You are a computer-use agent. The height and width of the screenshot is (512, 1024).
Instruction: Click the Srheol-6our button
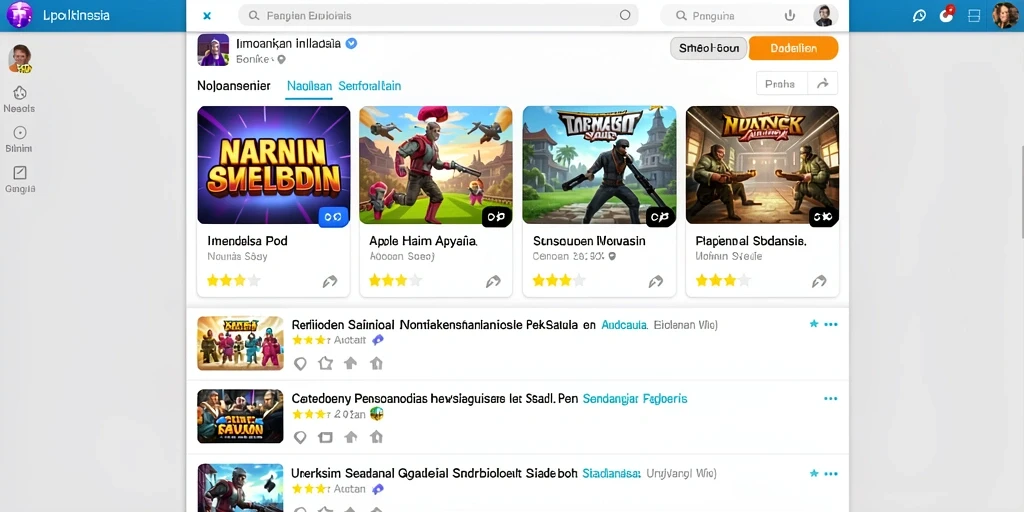click(708, 48)
